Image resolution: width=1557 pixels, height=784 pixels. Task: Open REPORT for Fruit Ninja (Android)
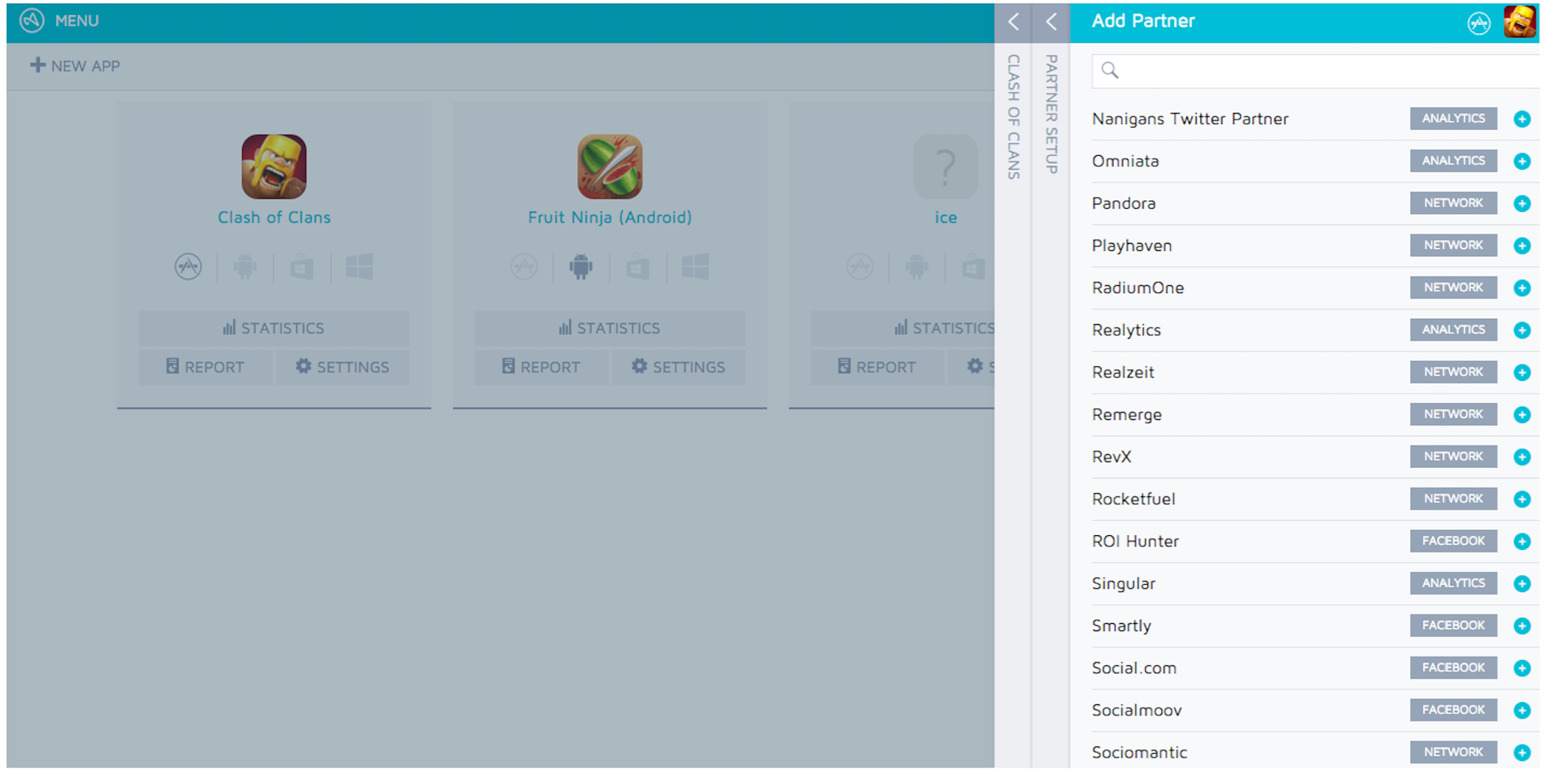click(x=541, y=367)
